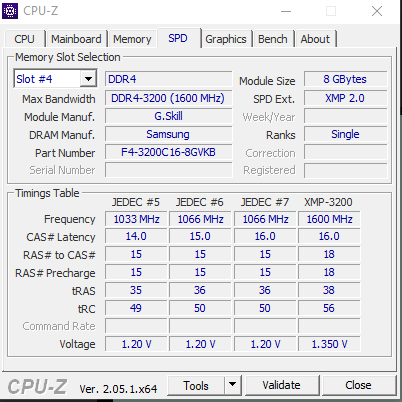
Task: Click the Timings Table group title
Action: click(47, 193)
